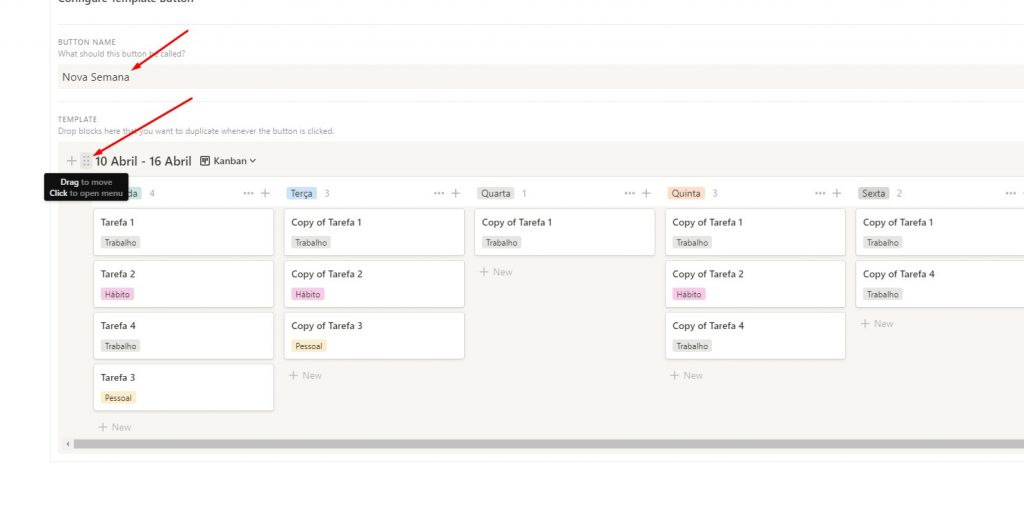The image size is (1024, 505).
Task: Add a card using Quarta column plus
Action: [647, 193]
